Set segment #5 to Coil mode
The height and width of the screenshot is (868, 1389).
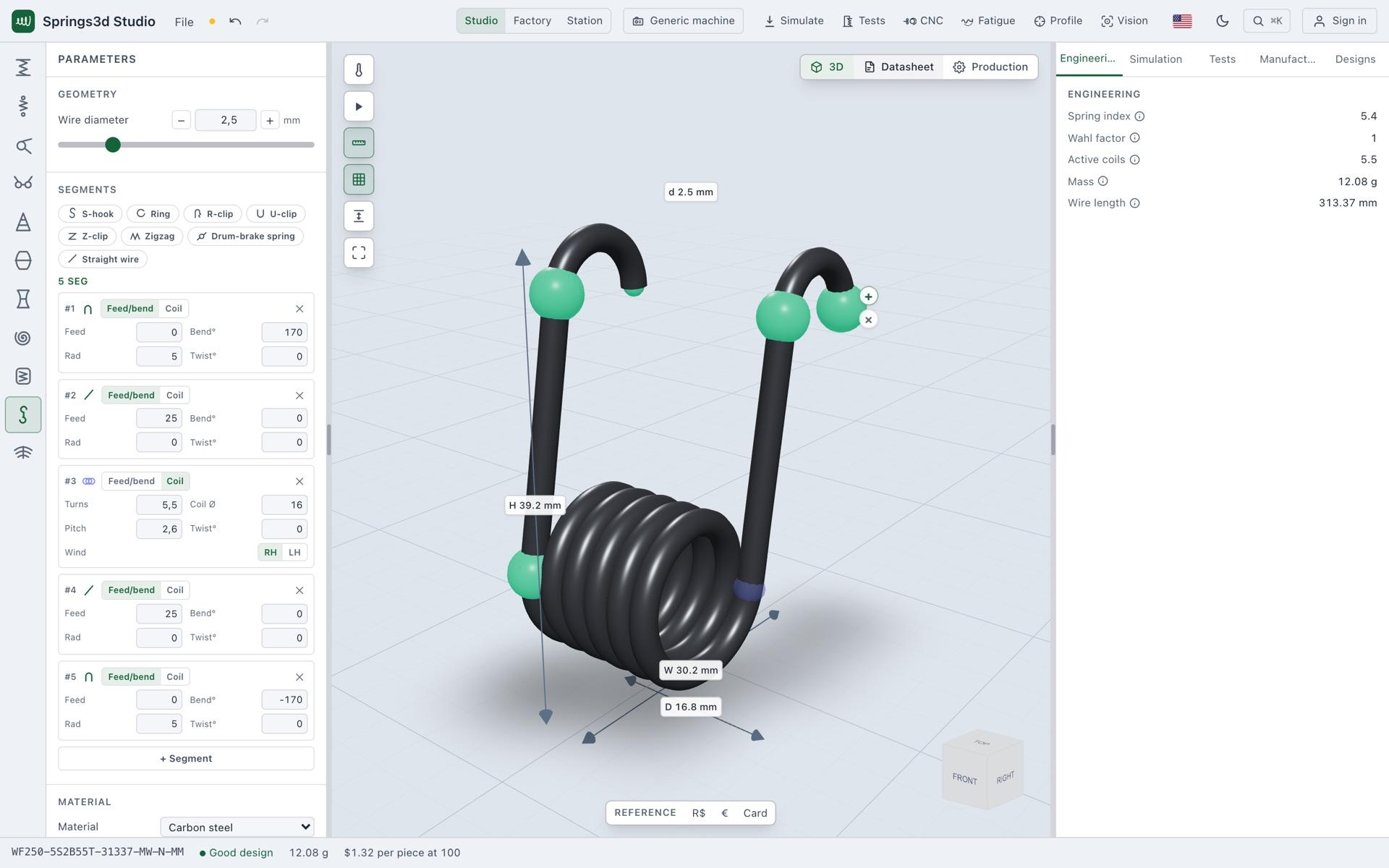(x=175, y=677)
